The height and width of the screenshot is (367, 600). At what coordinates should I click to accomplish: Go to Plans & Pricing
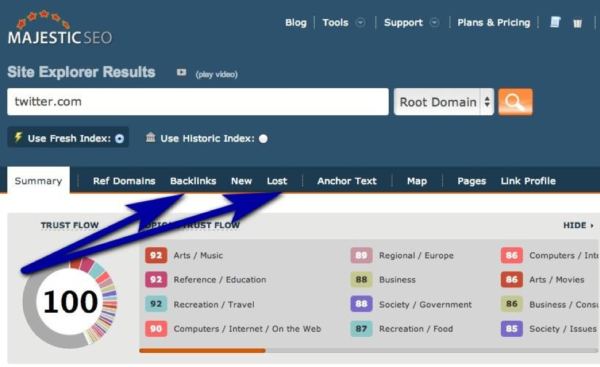click(x=494, y=23)
